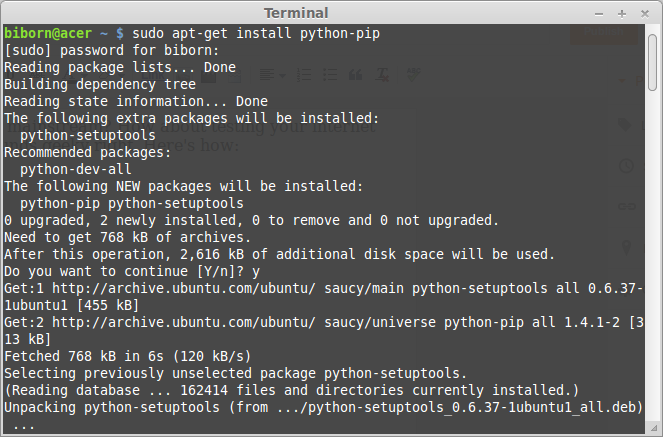Click the "Fetched 768 kB in 6s" line

point(128,356)
